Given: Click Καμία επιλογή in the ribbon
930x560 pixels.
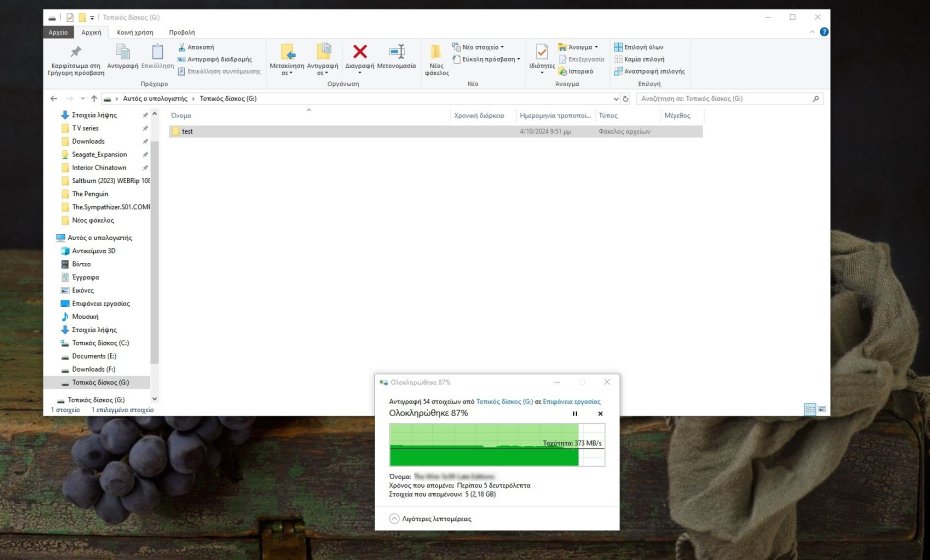Looking at the screenshot, I should (639, 59).
